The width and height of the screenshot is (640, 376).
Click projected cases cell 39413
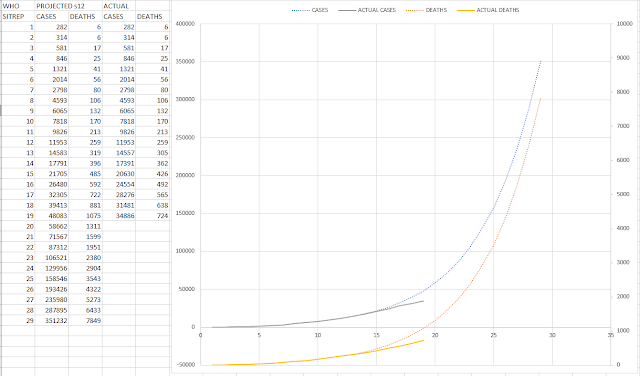[x=52, y=205]
